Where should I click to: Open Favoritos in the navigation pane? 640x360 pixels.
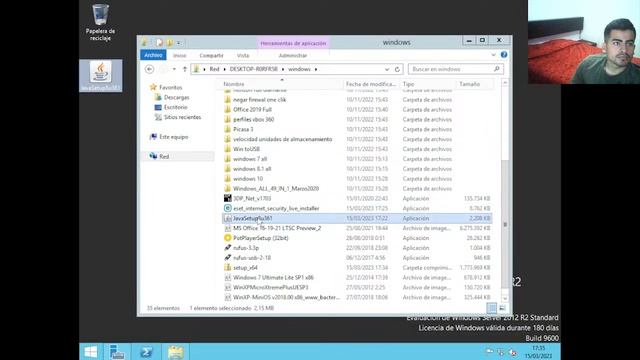171,87
